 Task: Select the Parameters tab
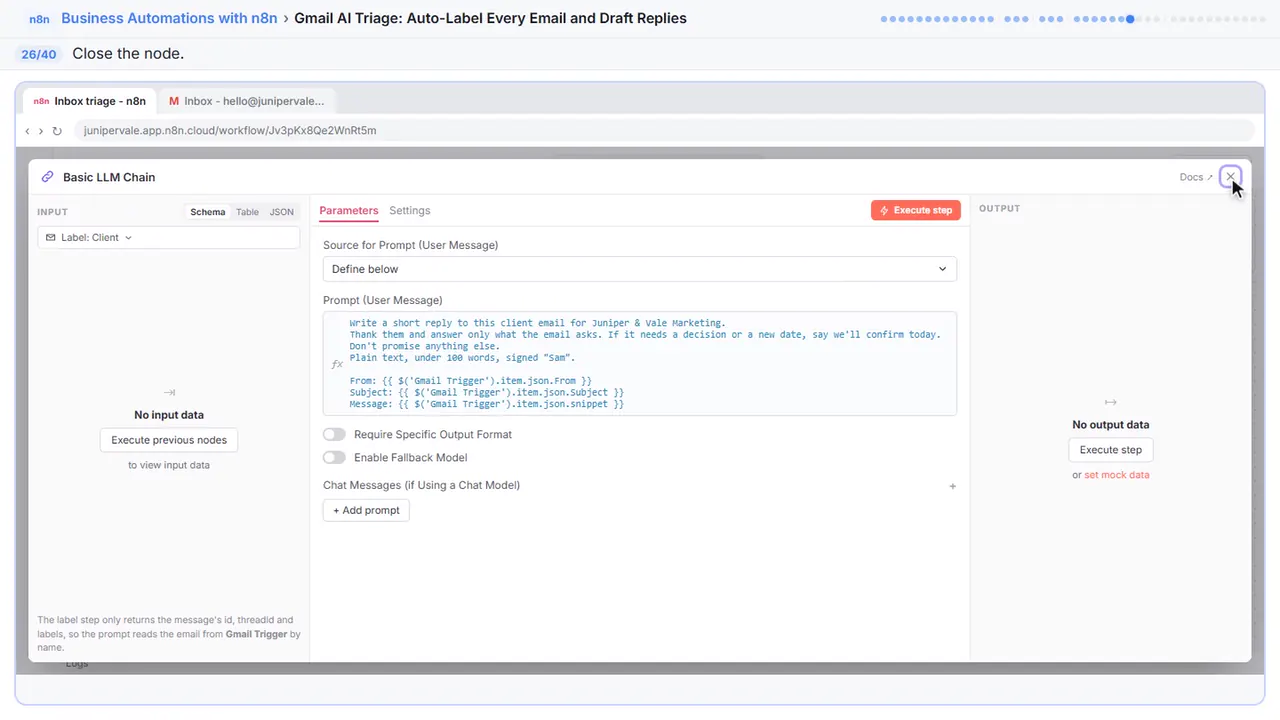[x=349, y=211]
